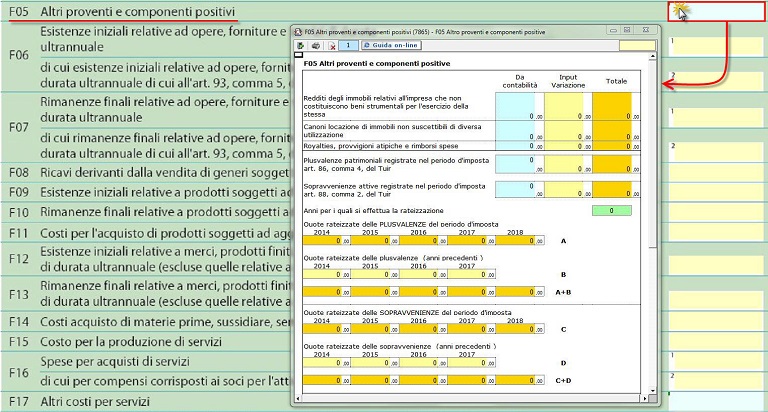Click the F17 value field in background form

tap(716, 402)
